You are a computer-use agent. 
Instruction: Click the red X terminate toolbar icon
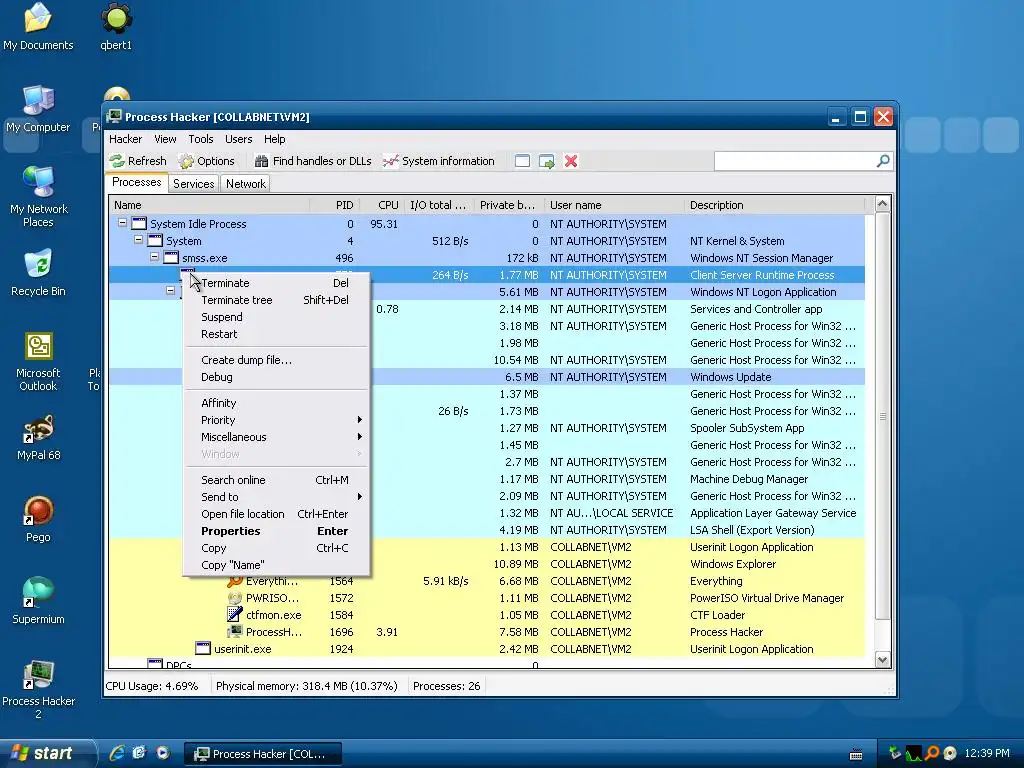coord(571,161)
